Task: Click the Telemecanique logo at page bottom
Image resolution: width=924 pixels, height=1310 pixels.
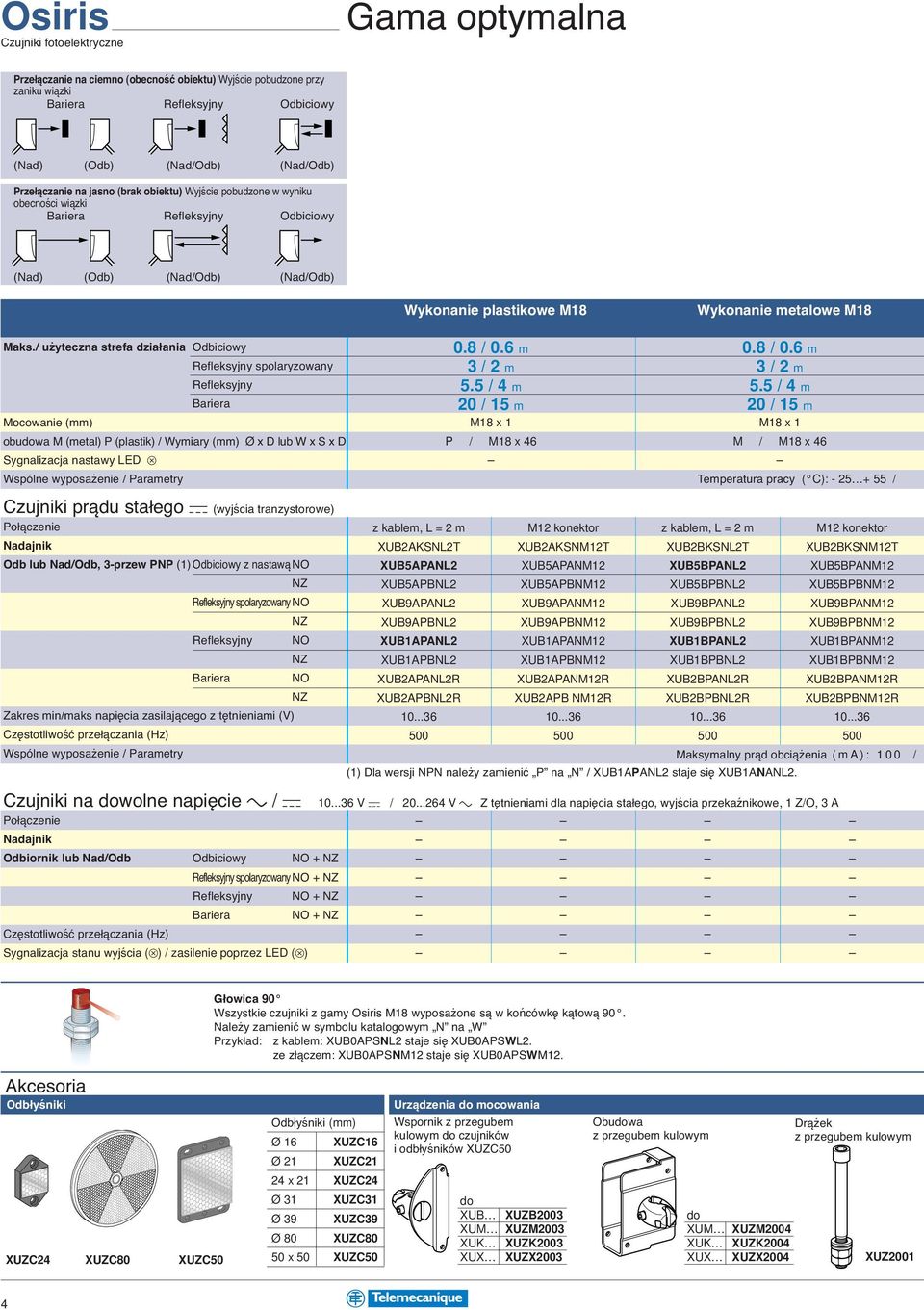Action: click(x=405, y=1297)
